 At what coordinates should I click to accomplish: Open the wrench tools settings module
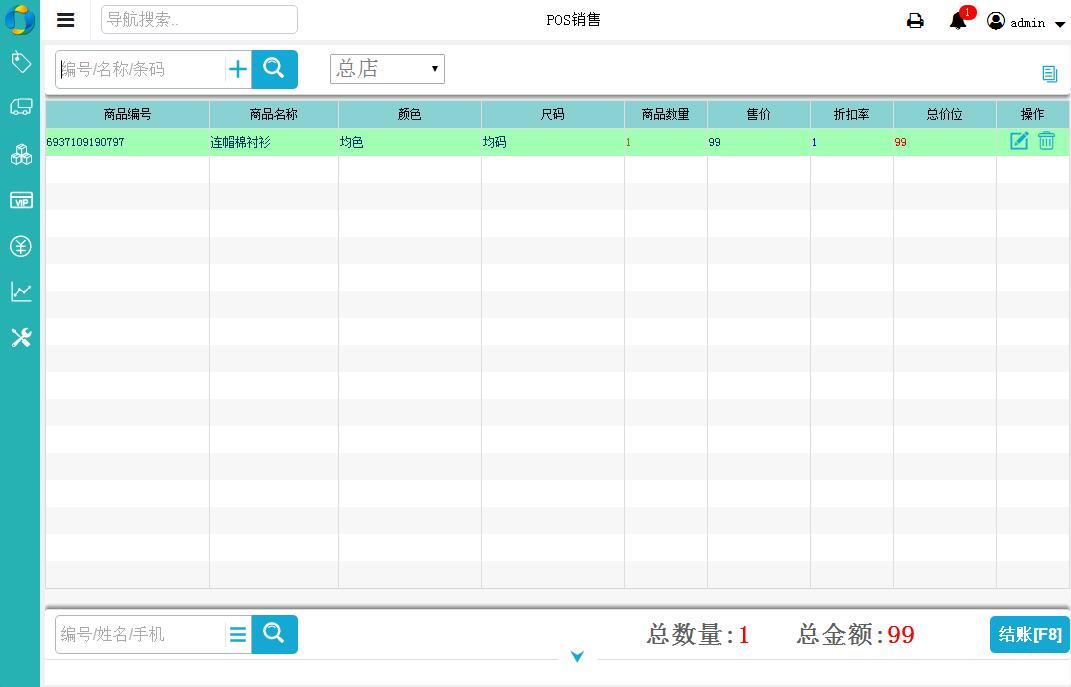coord(21,338)
